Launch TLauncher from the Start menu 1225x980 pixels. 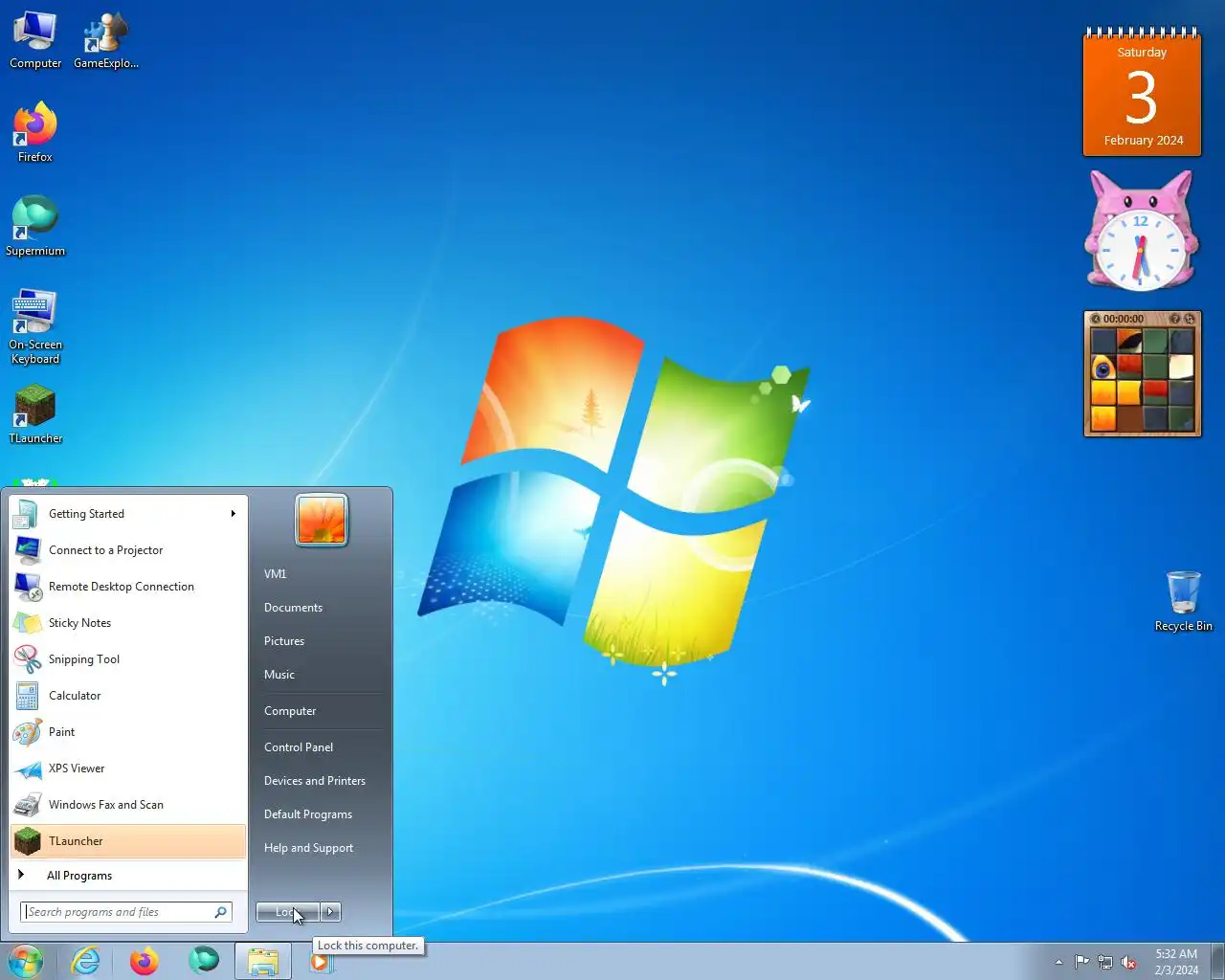click(128, 841)
